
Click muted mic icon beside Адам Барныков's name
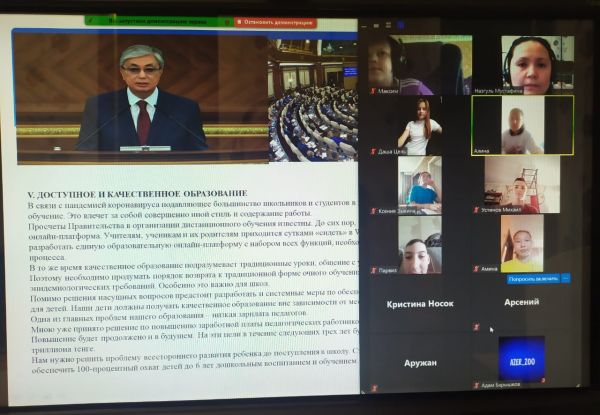(477, 385)
